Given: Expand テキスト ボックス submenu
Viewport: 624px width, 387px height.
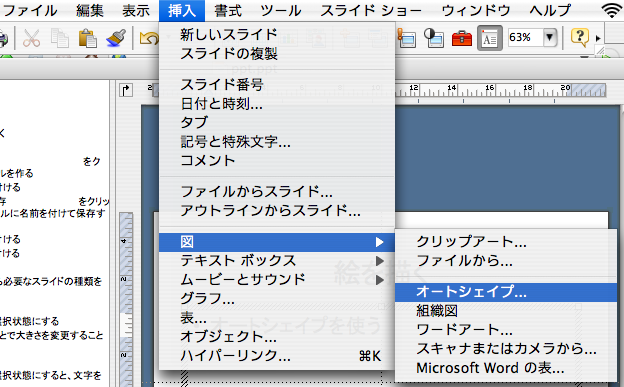Looking at the screenshot, I should pyautogui.click(x=277, y=261).
